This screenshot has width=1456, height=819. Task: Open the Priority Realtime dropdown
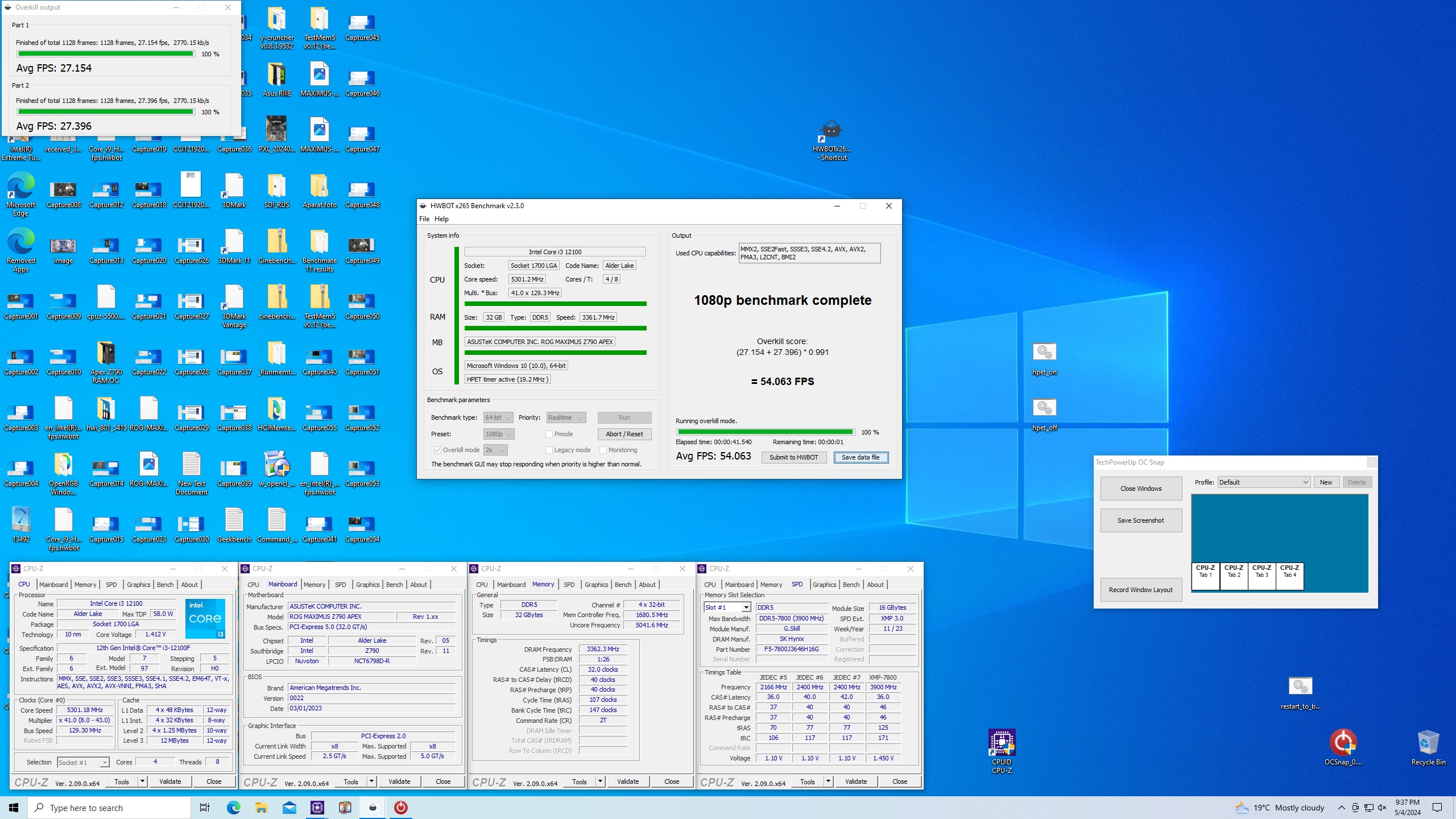point(566,417)
